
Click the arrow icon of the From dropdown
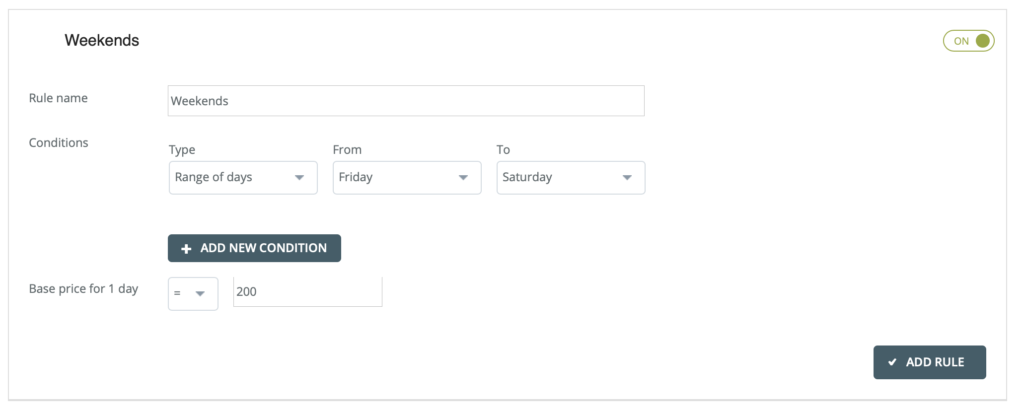pyautogui.click(x=463, y=178)
